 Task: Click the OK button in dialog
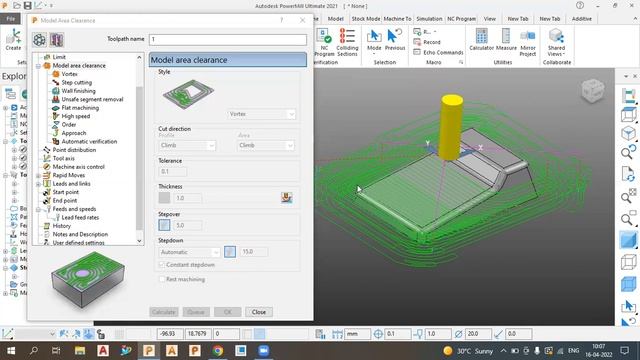click(228, 312)
